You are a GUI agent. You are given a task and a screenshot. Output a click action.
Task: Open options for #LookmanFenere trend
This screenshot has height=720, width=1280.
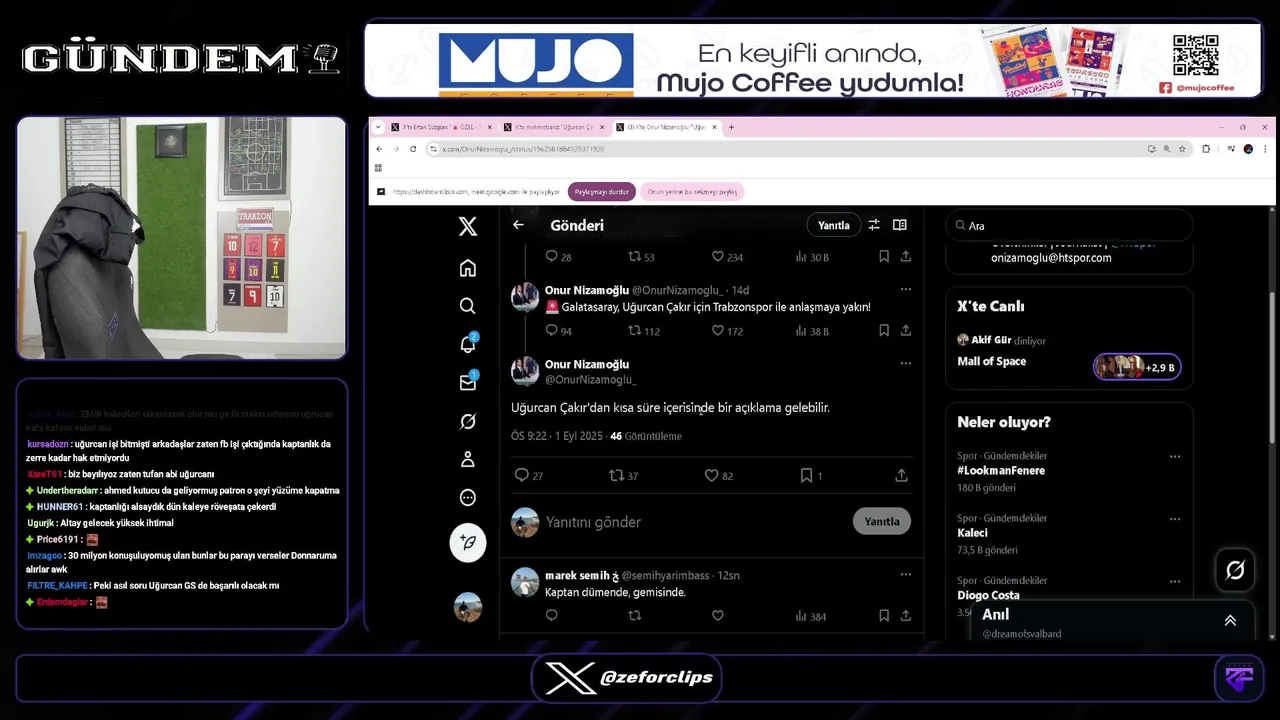click(x=1175, y=456)
